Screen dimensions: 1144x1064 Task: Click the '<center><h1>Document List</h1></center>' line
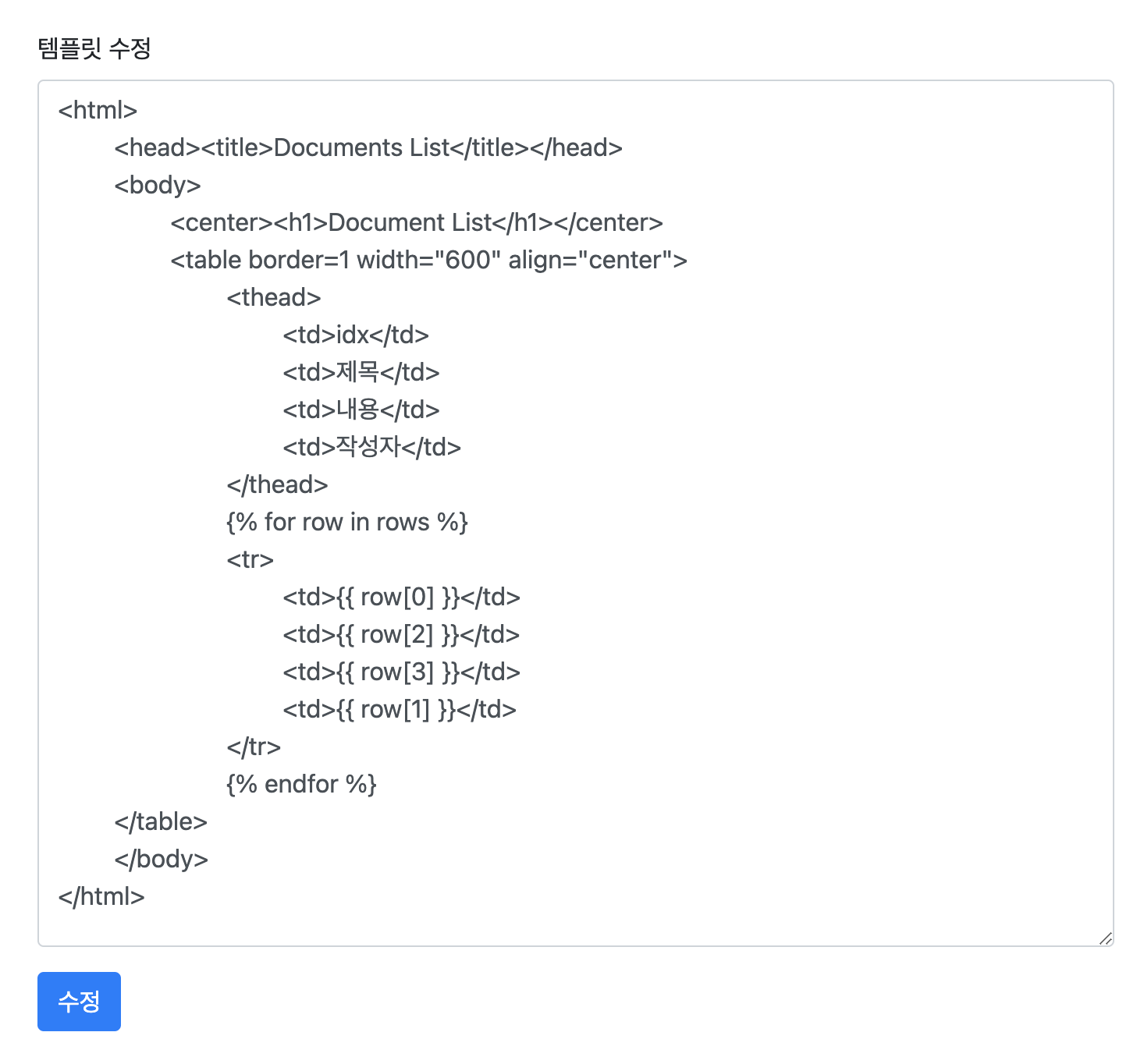point(417,222)
